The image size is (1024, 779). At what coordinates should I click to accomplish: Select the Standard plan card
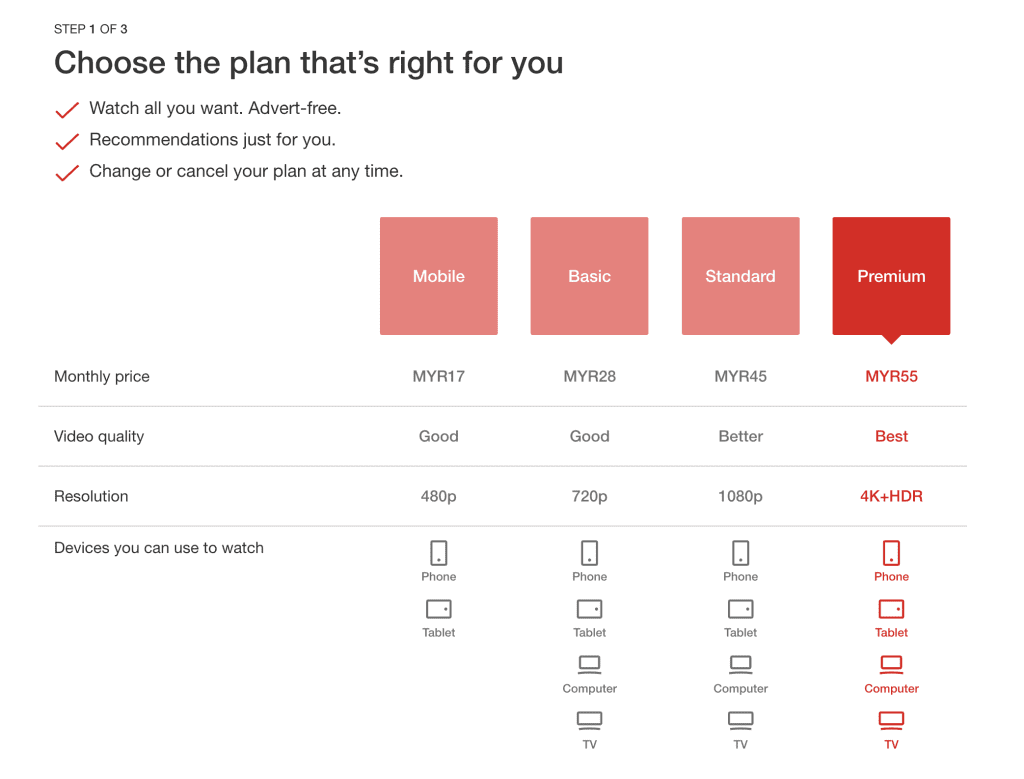[x=740, y=276]
